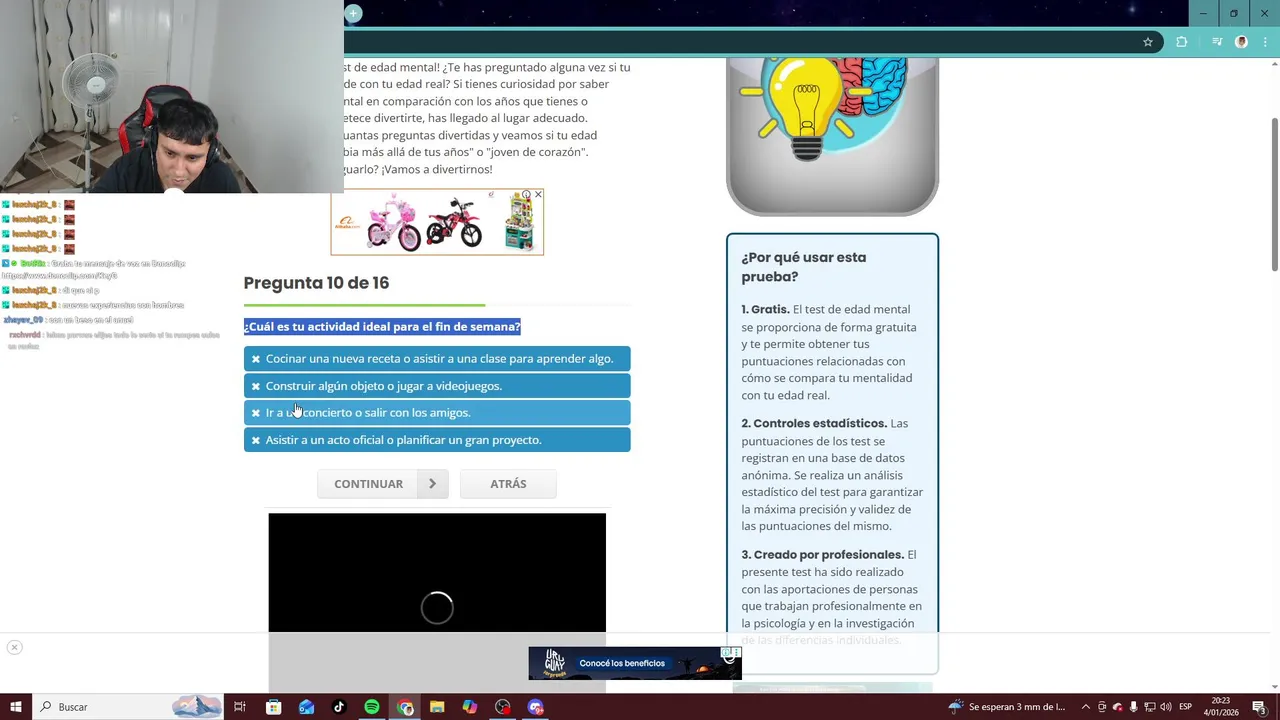Open the Chrome three-dot menu

1263,42
